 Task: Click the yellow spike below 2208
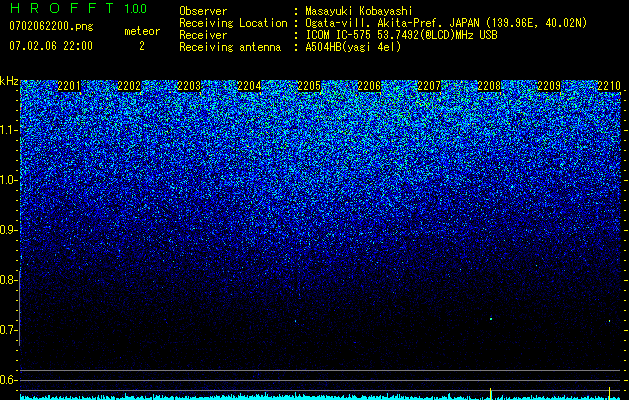pyautogui.click(x=491, y=393)
